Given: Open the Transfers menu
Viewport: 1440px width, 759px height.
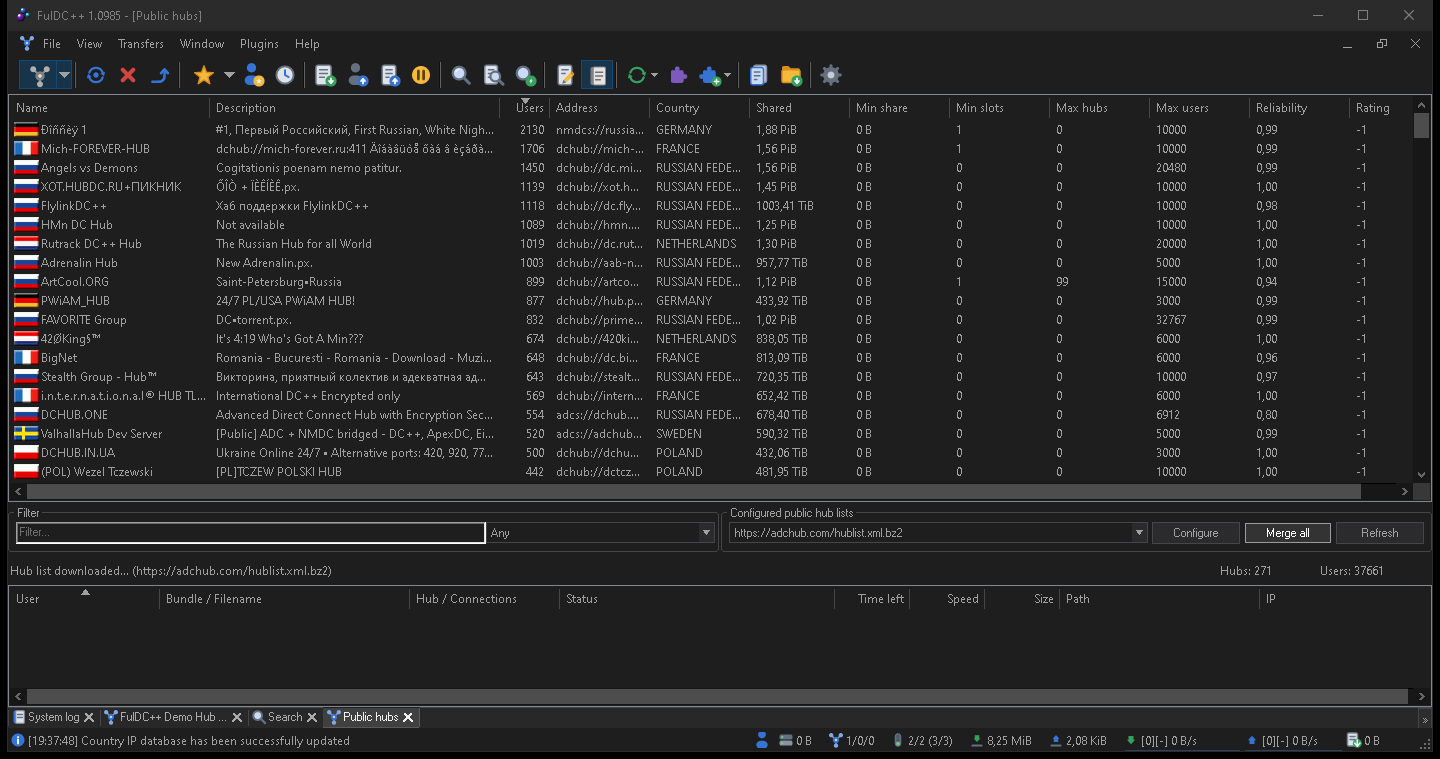Looking at the screenshot, I should tap(141, 44).
